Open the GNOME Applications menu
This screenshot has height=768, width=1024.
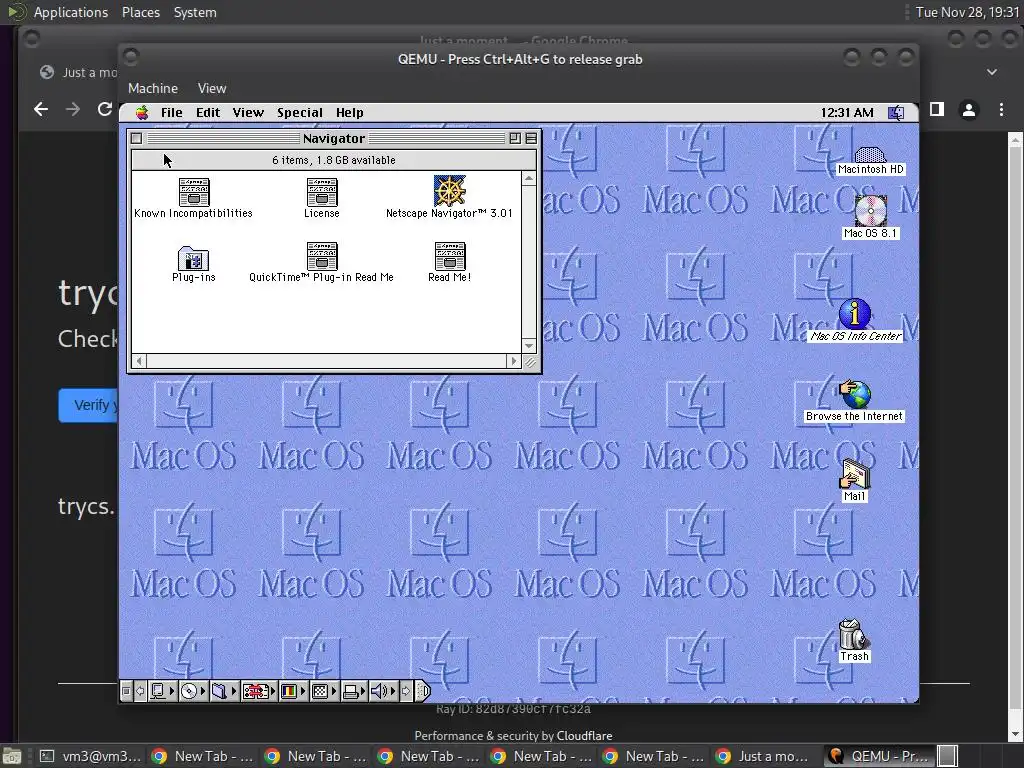tap(71, 12)
